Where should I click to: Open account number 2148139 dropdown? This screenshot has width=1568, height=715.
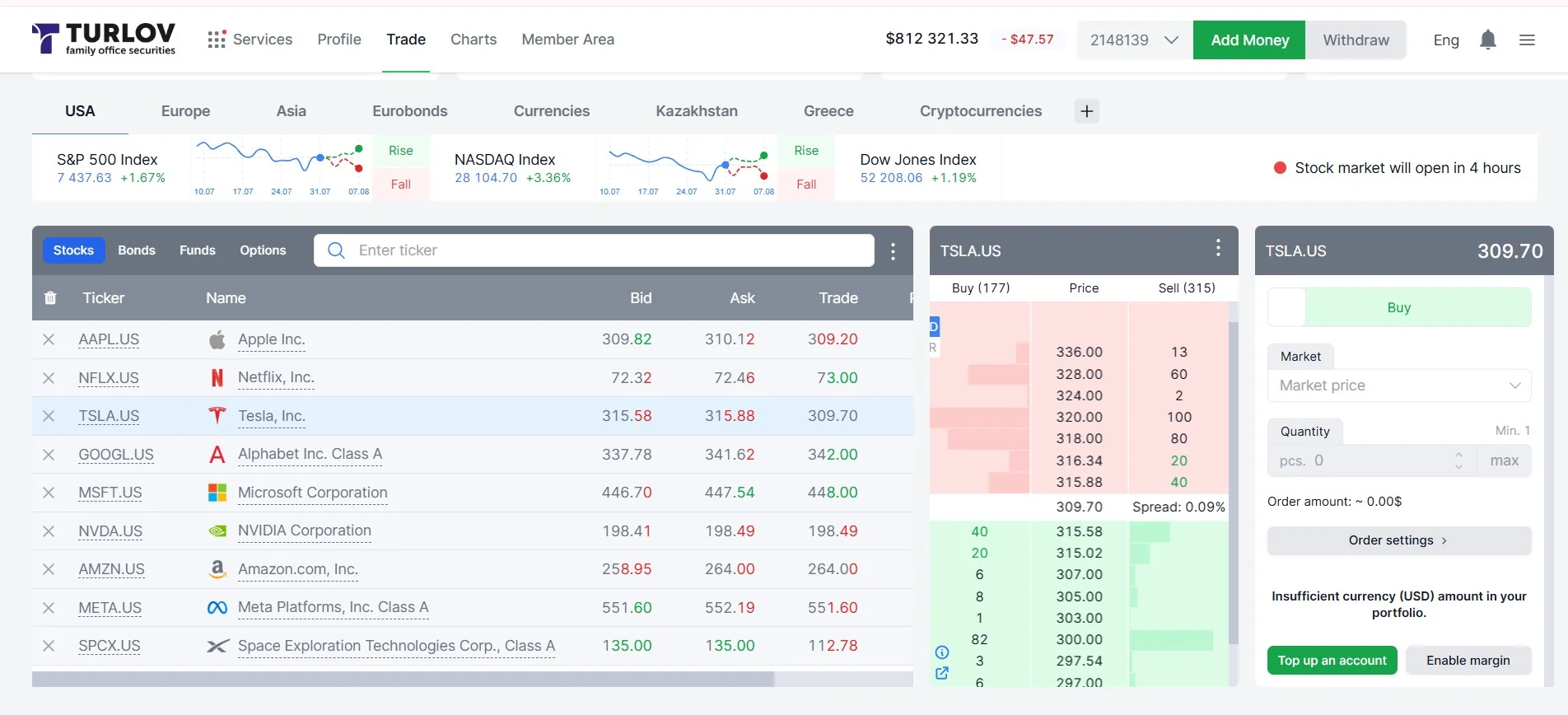(1135, 40)
